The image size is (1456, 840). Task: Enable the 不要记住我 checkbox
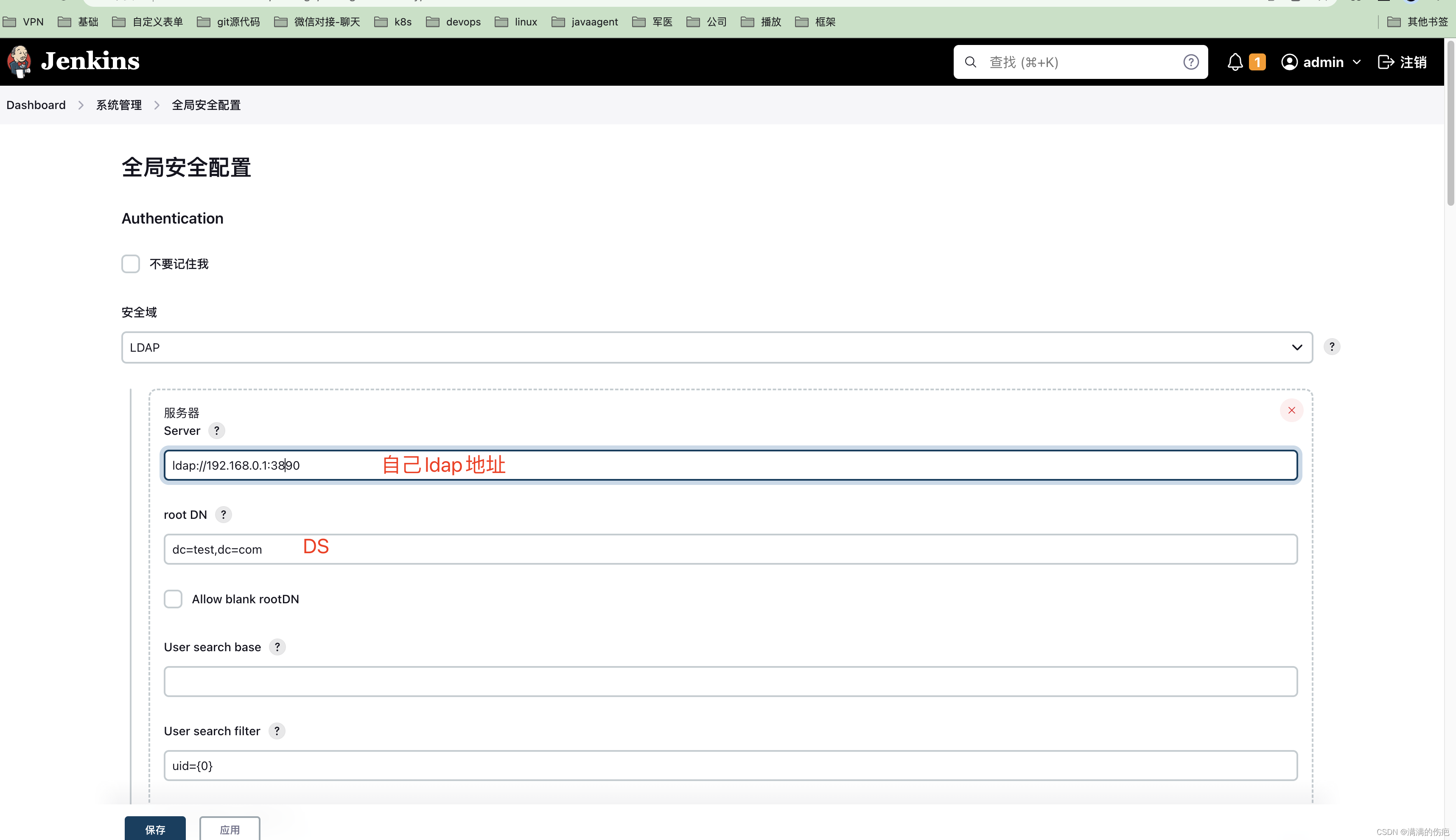click(130, 263)
